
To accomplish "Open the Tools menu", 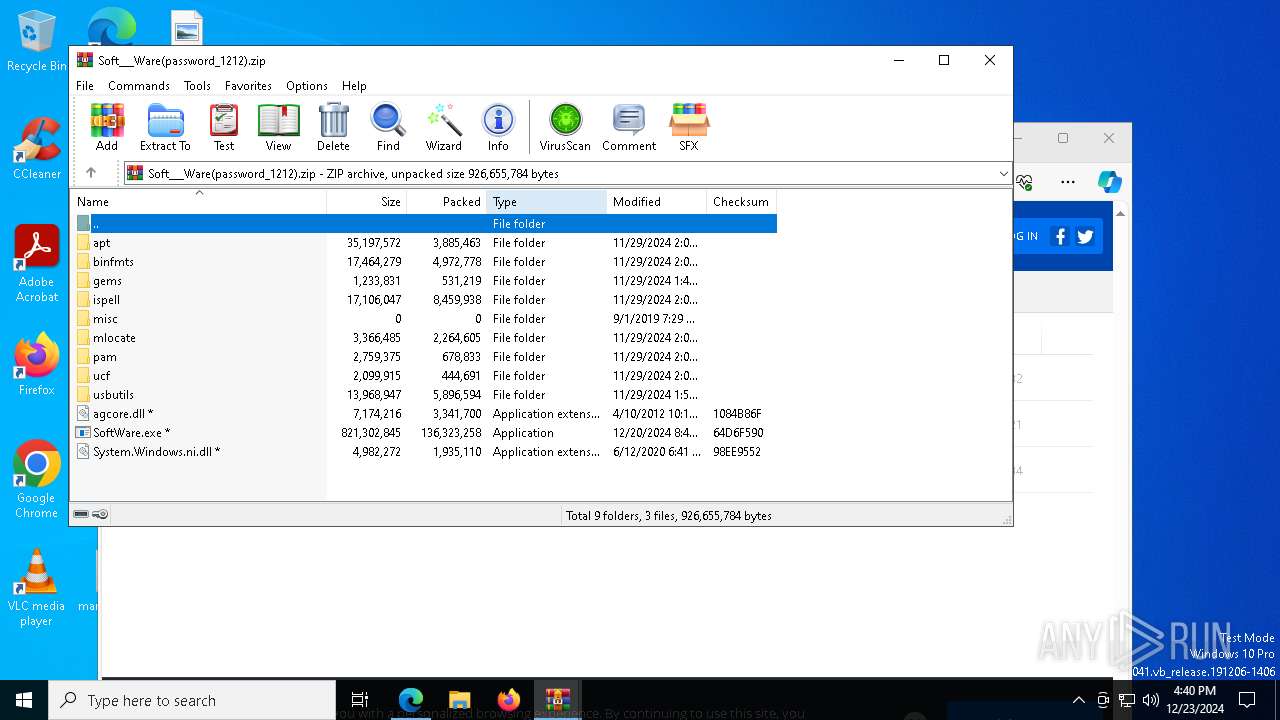I will [x=197, y=86].
